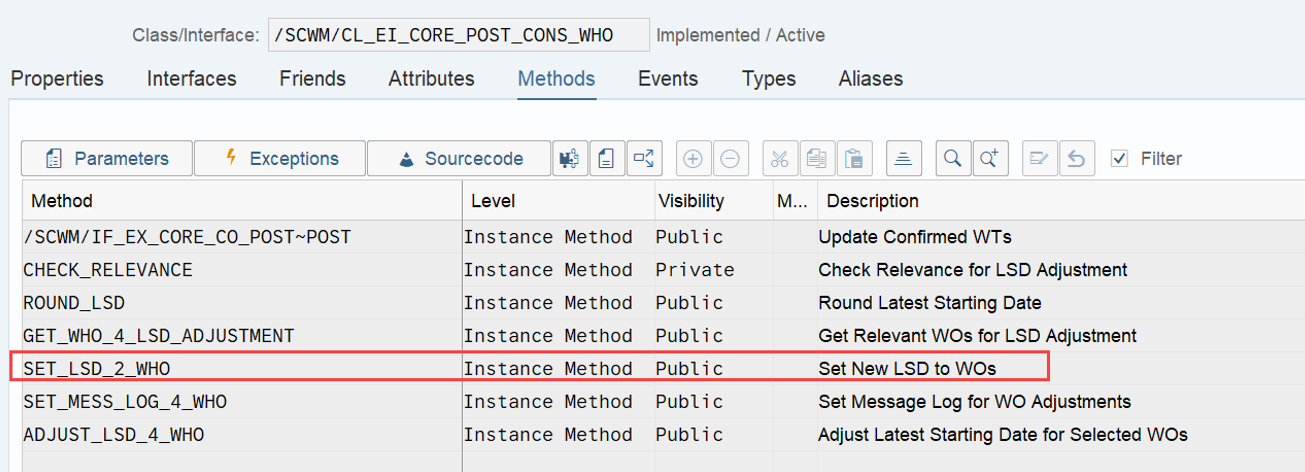Click the find next magnifier-plus icon
The height and width of the screenshot is (472, 1305).
[x=990, y=158]
